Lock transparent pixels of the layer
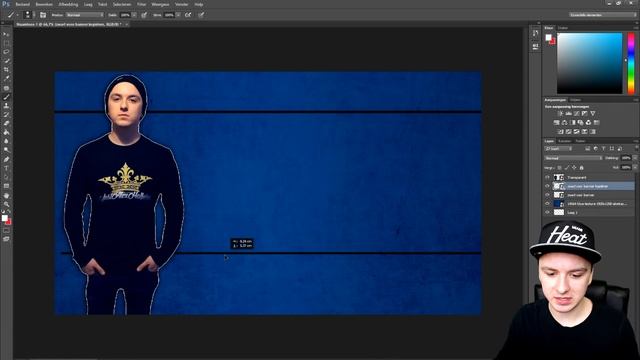Image resolution: width=640 pixels, height=360 pixels. (560, 167)
